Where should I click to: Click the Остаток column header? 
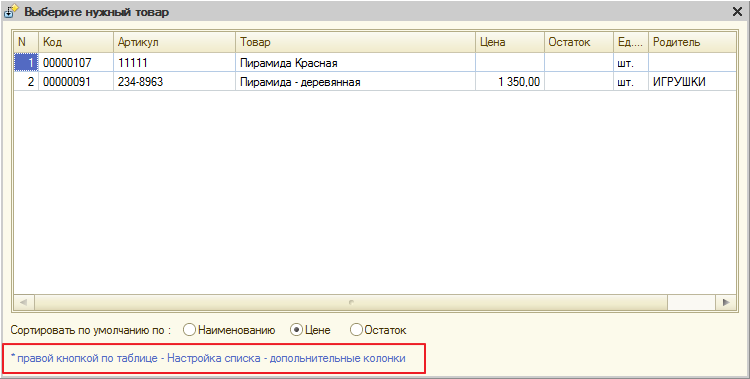pyautogui.click(x=579, y=42)
